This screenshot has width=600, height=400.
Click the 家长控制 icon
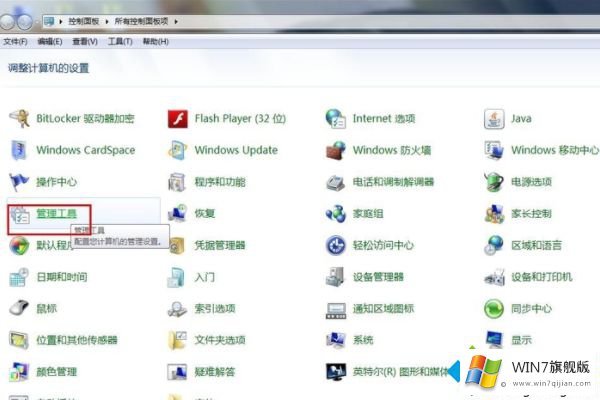[494, 214]
